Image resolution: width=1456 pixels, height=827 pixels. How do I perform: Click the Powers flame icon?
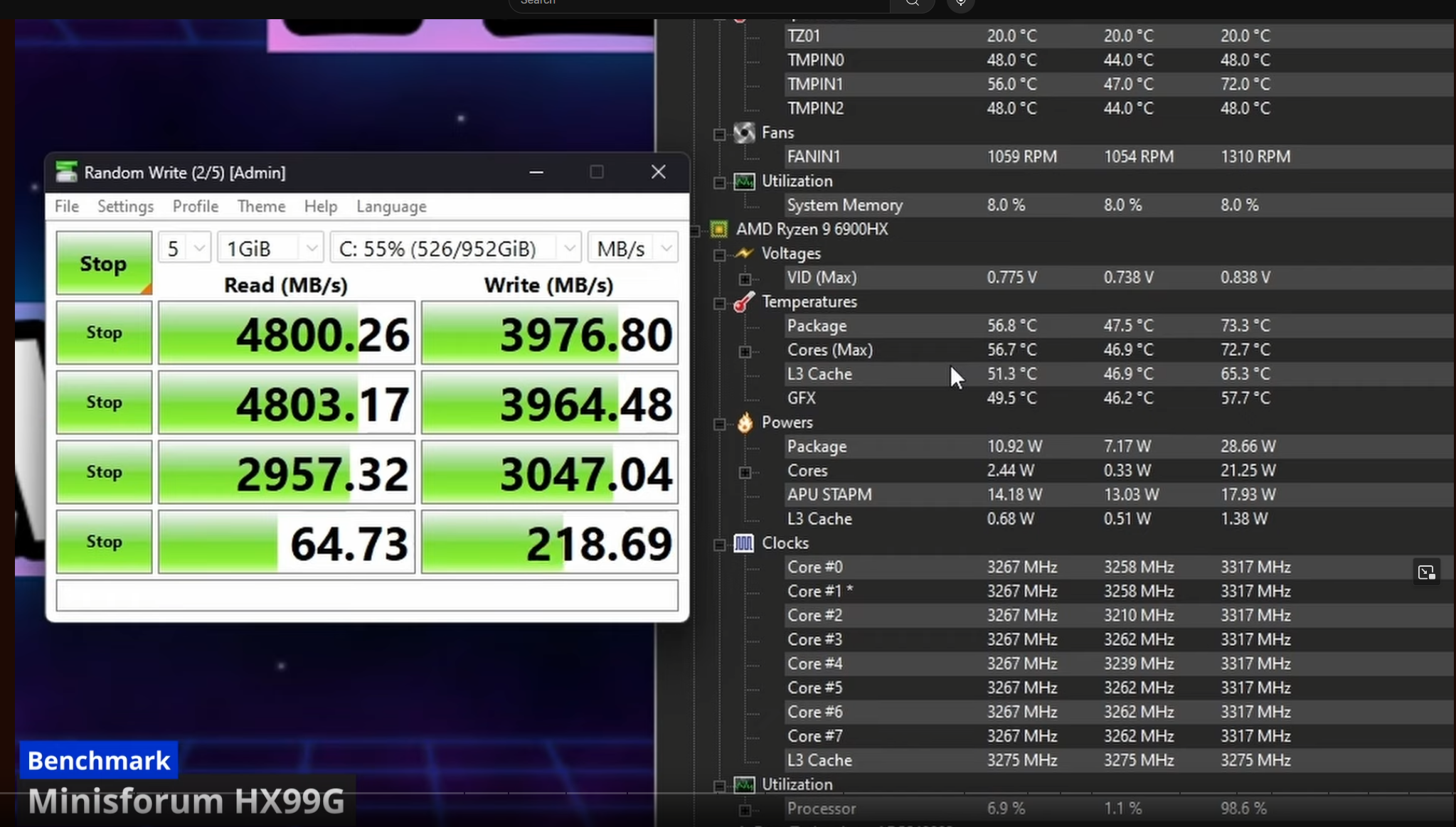[744, 422]
